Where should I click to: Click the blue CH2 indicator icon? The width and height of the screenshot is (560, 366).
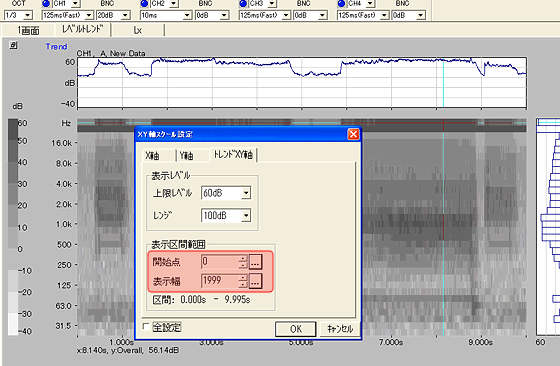(144, 4)
